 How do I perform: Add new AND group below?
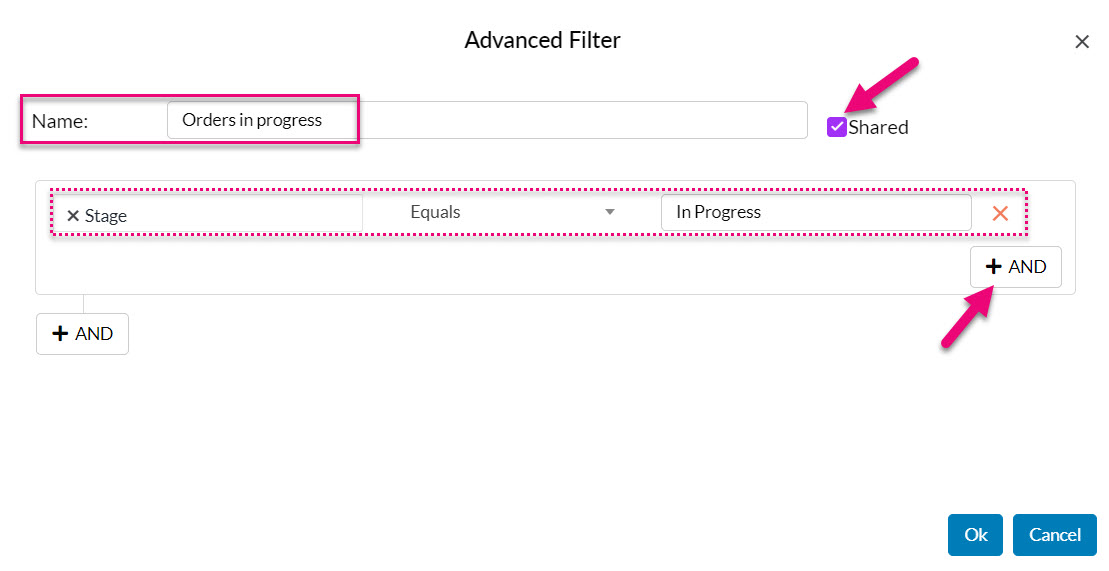83,334
